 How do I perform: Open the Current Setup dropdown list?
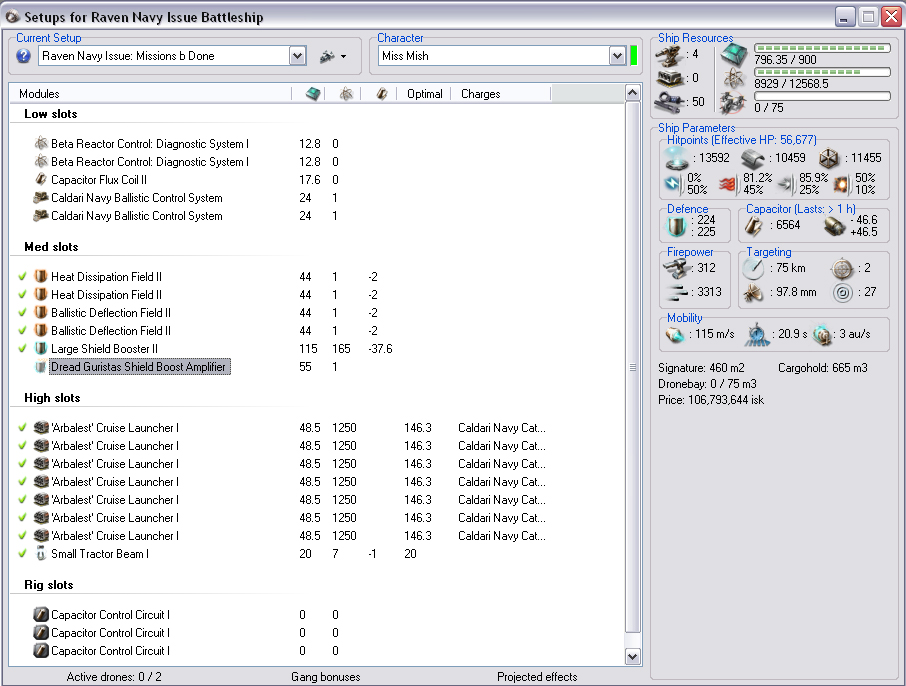297,56
